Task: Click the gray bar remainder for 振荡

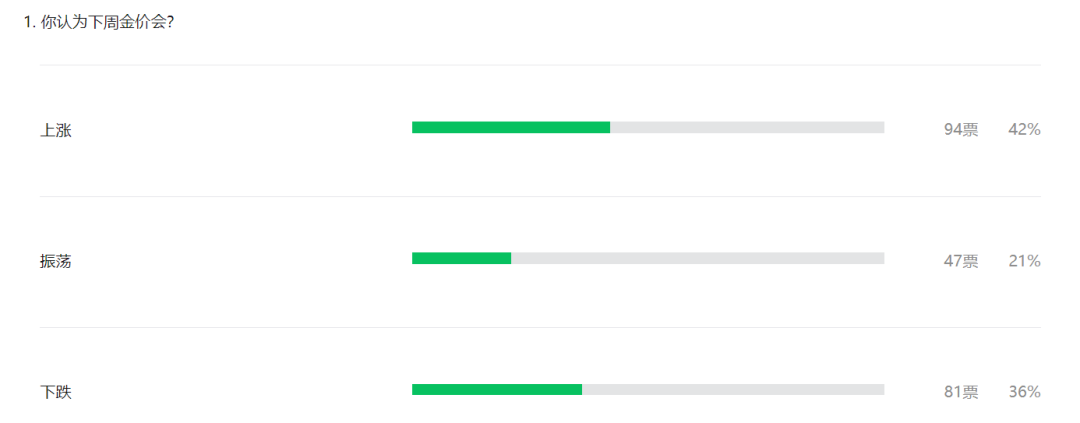Action: (698, 258)
